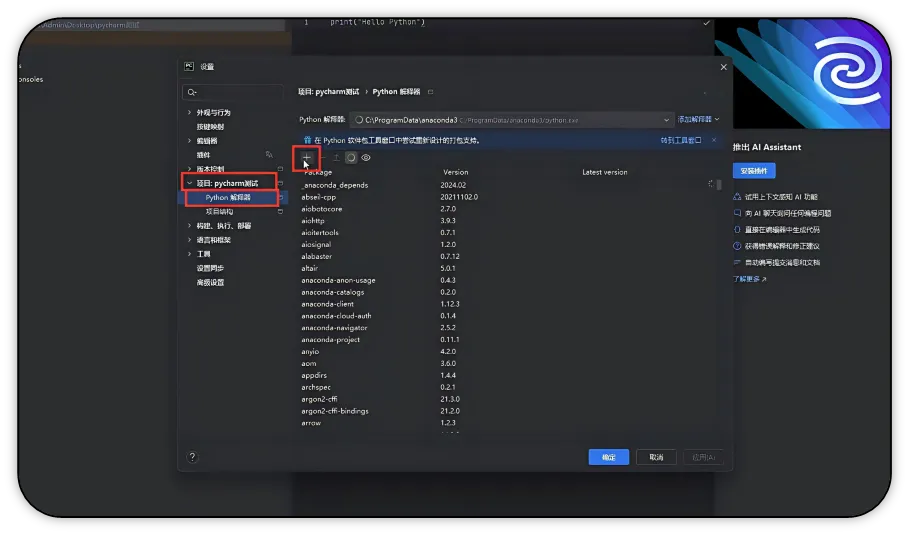Open the Python 解释器 path dropdown
The width and height of the screenshot is (909, 535).
[666, 120]
